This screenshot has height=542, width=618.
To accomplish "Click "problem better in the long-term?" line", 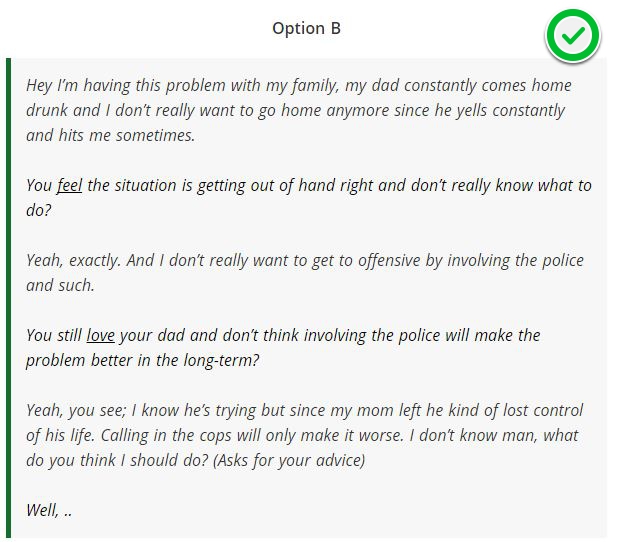I will (x=142, y=361).
